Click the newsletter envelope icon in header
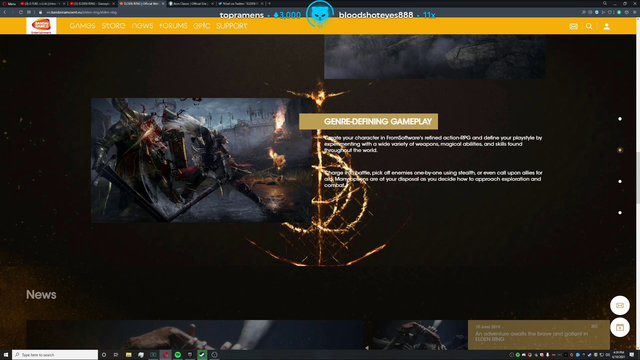Screen dimensions: 640x360 point(573,26)
